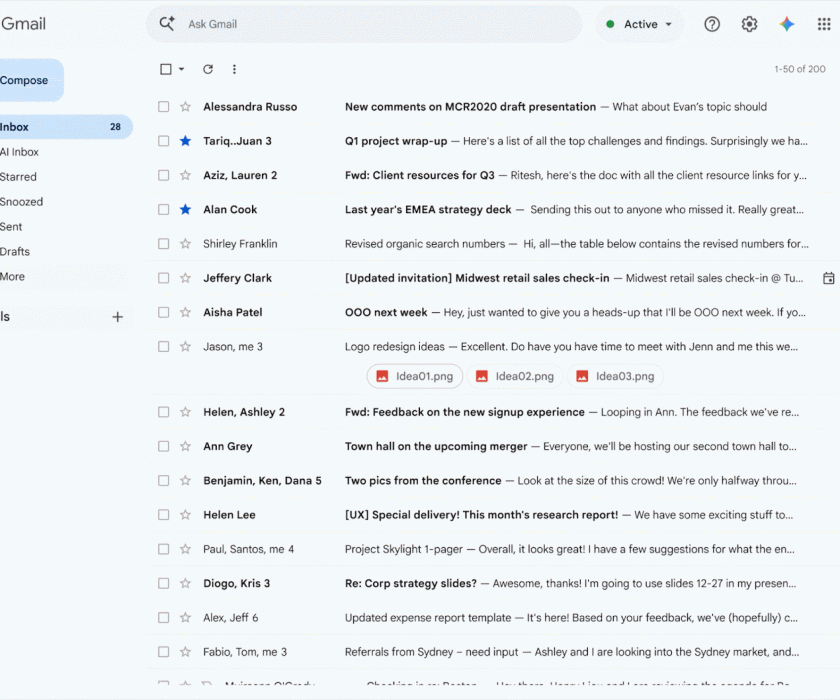Click the Compose button

[31, 80]
